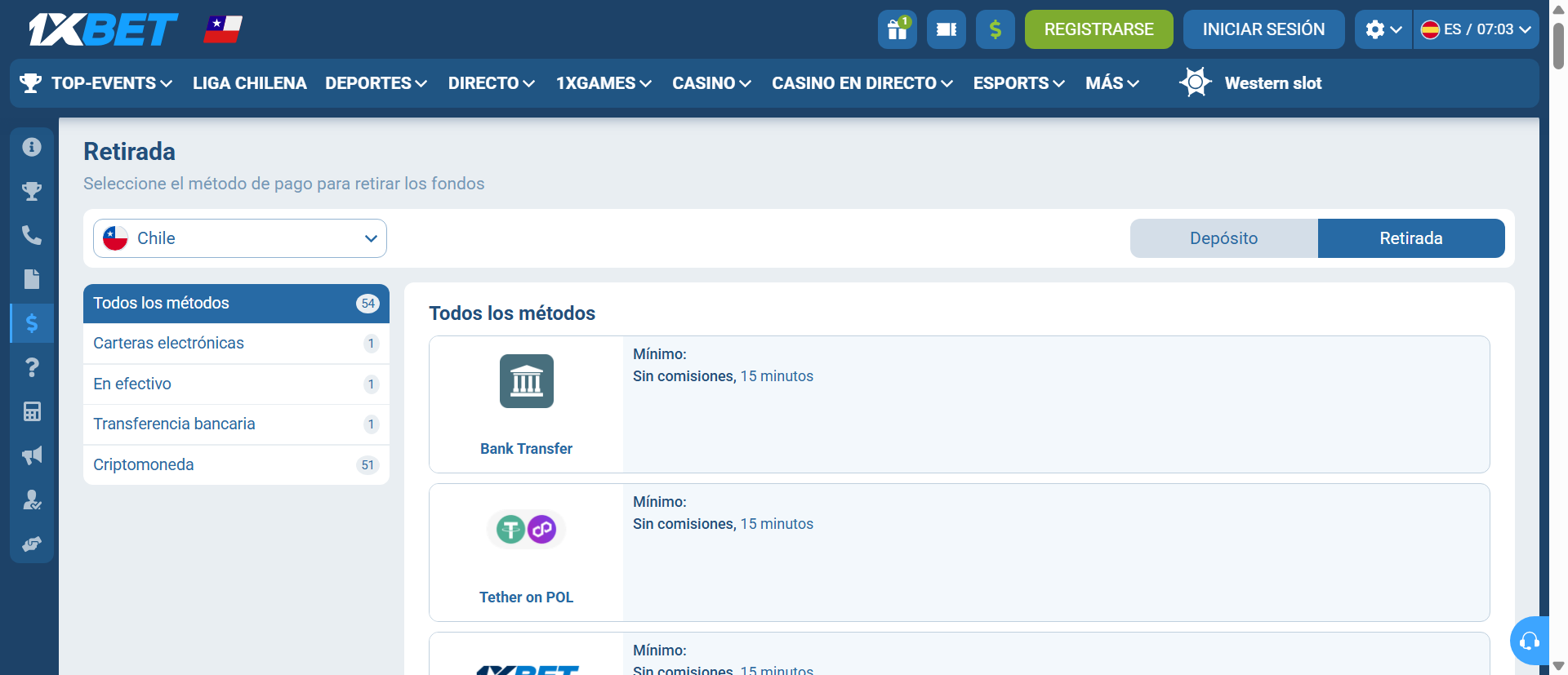
Task: Click the Tether on POL label
Action: click(x=527, y=597)
